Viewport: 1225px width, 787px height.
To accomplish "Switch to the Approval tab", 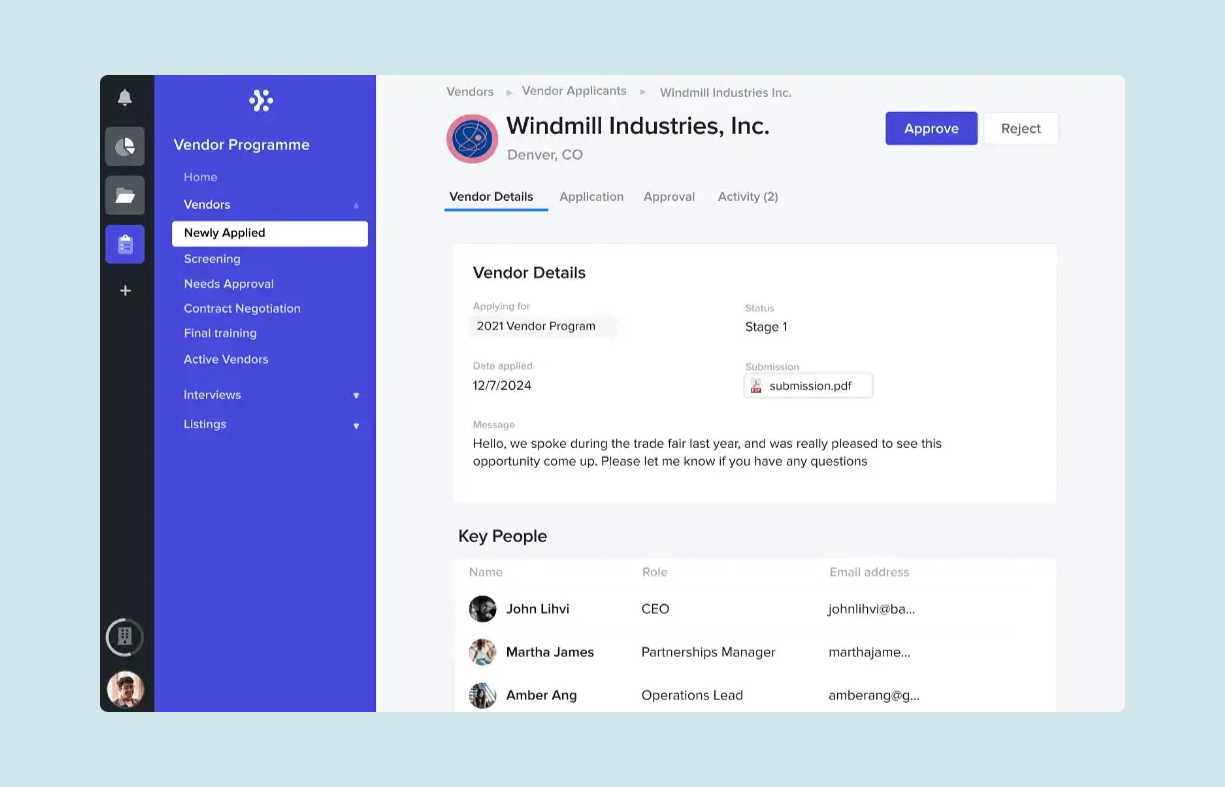I will (669, 197).
